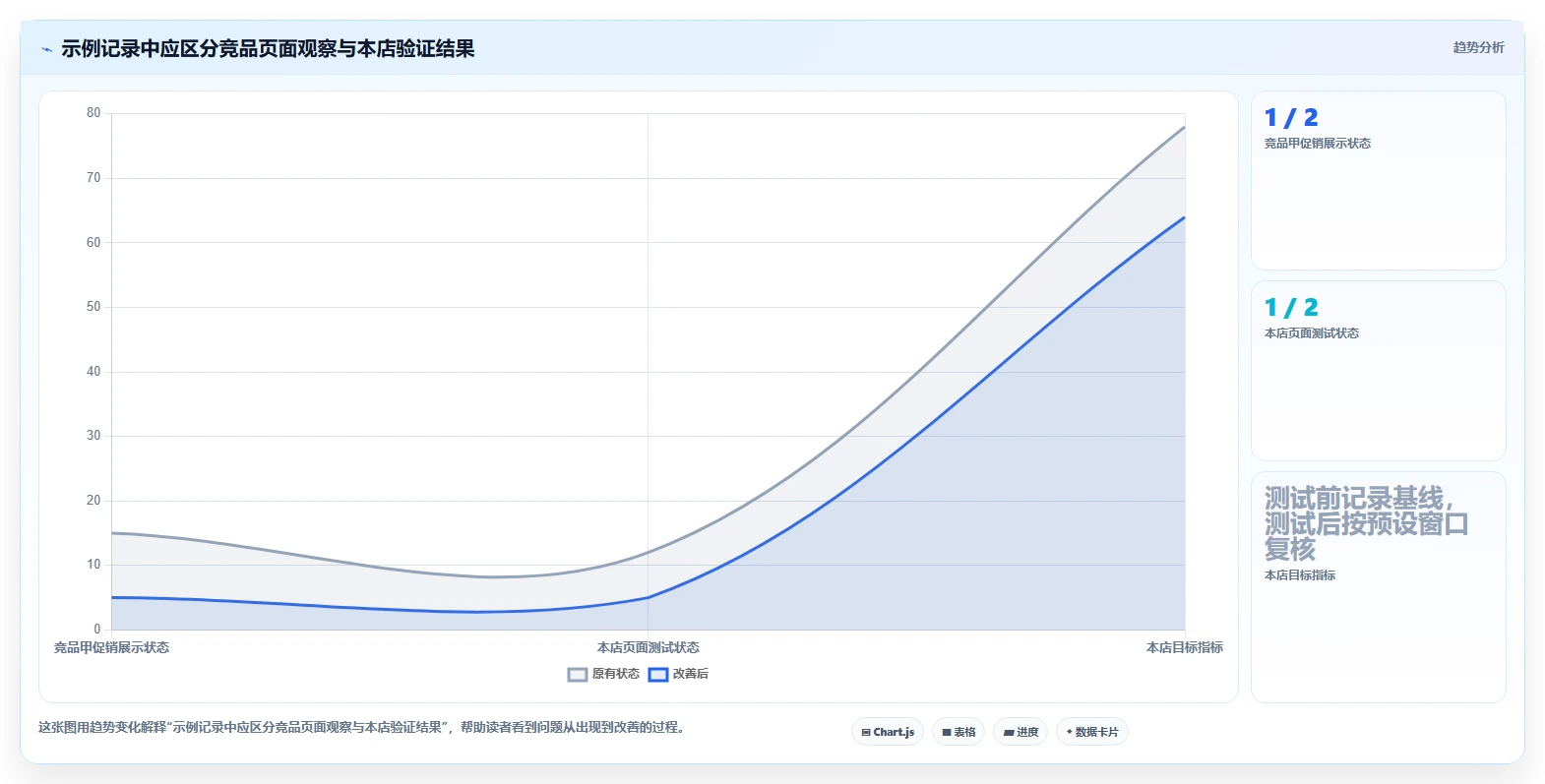Open the 本店页面测试状态 1 / 2 card
Image resolution: width=1545 pixels, height=784 pixels.
[x=1379, y=371]
